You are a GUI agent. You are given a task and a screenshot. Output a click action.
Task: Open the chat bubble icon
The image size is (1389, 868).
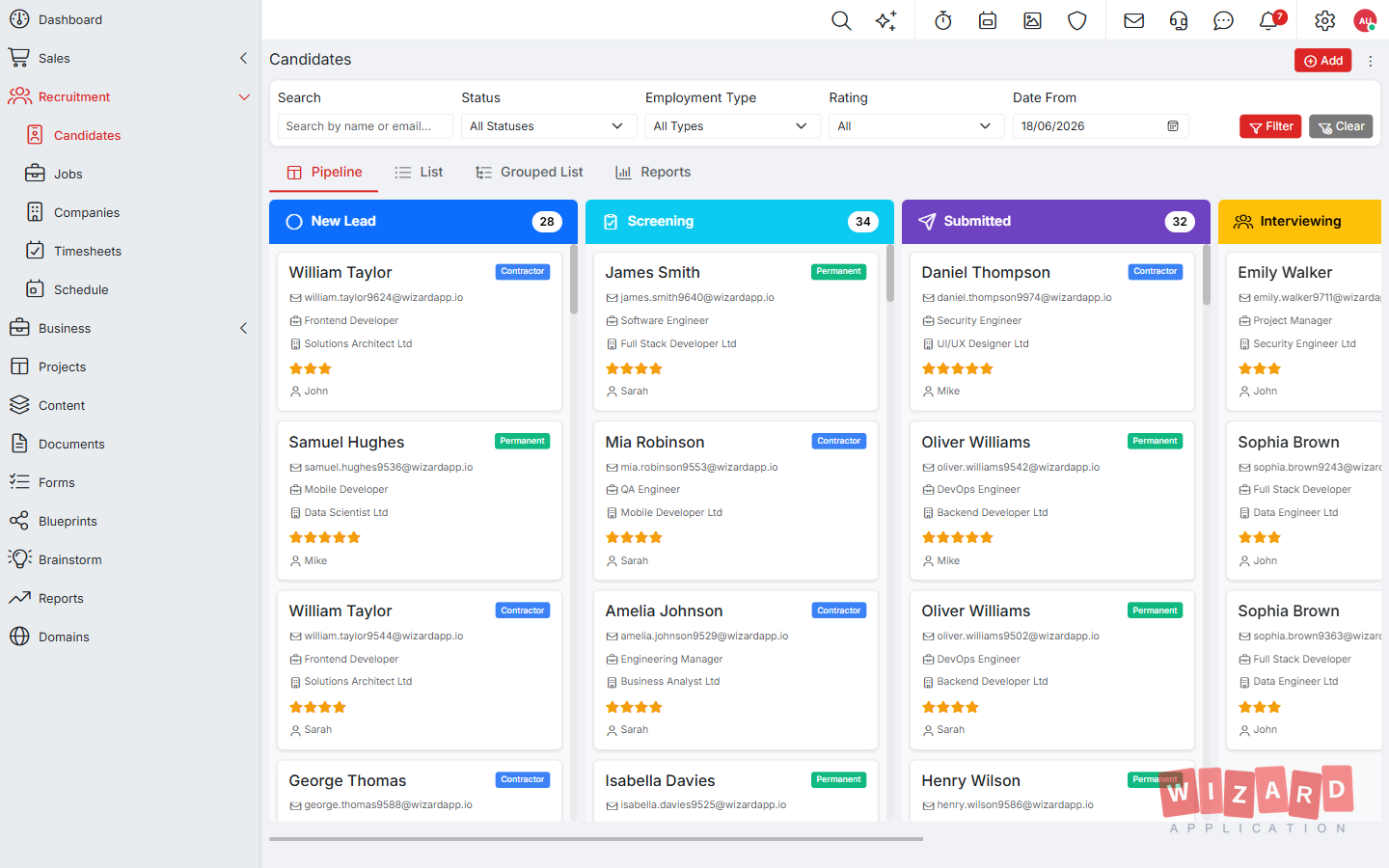(x=1223, y=20)
